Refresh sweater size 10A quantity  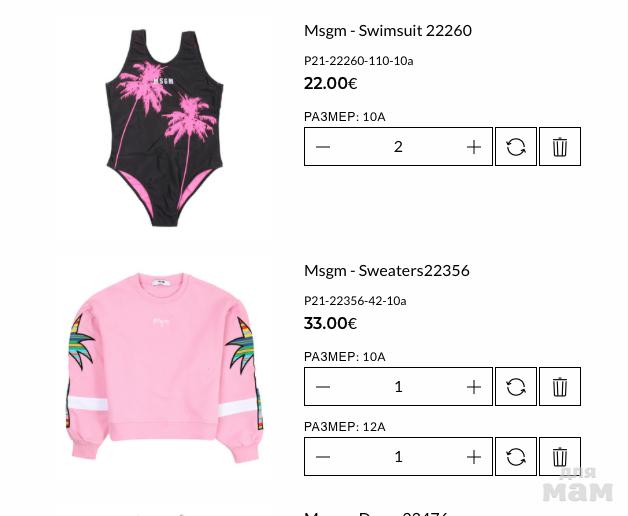coord(516,387)
